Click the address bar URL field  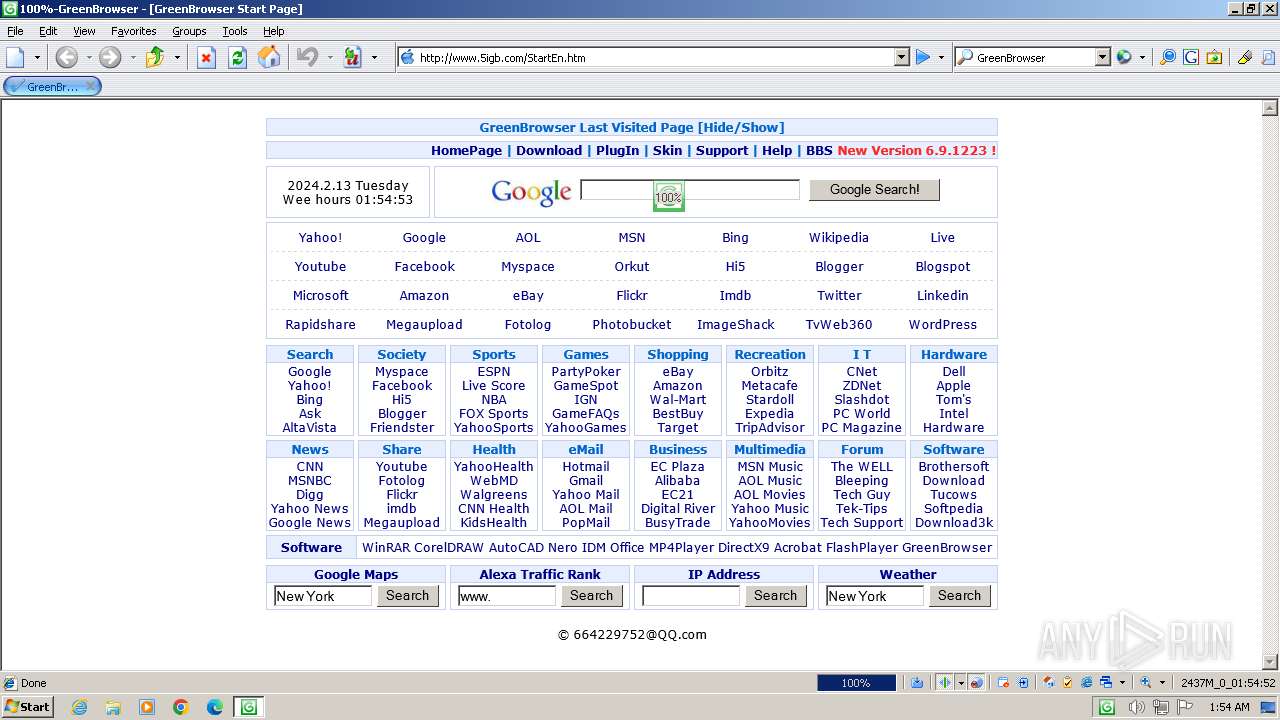(655, 57)
